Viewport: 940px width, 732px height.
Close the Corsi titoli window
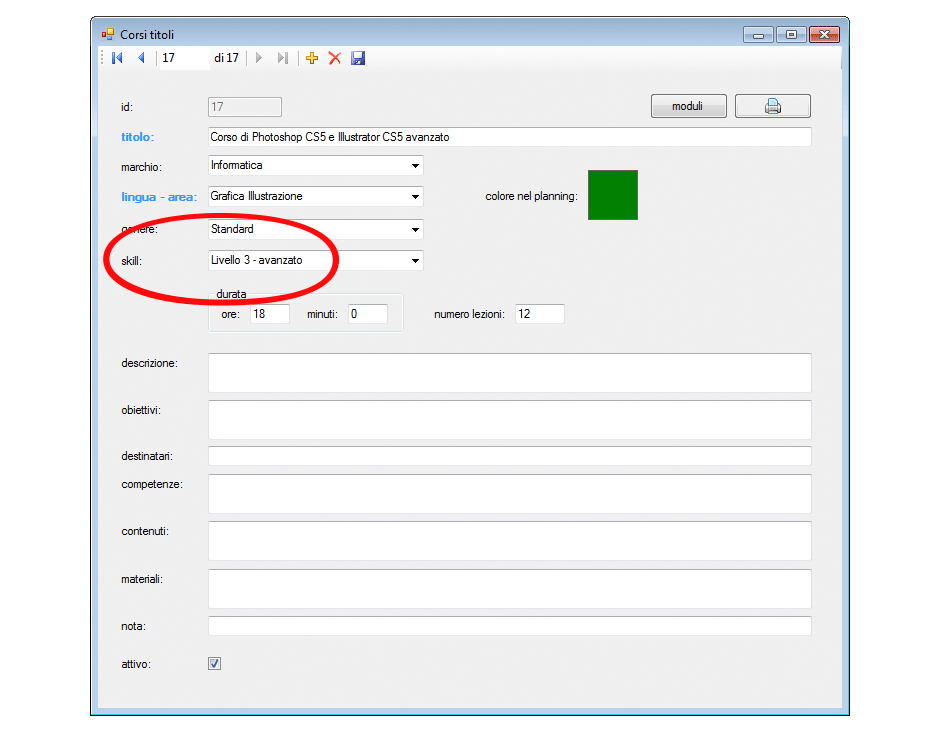pyautogui.click(x=824, y=35)
